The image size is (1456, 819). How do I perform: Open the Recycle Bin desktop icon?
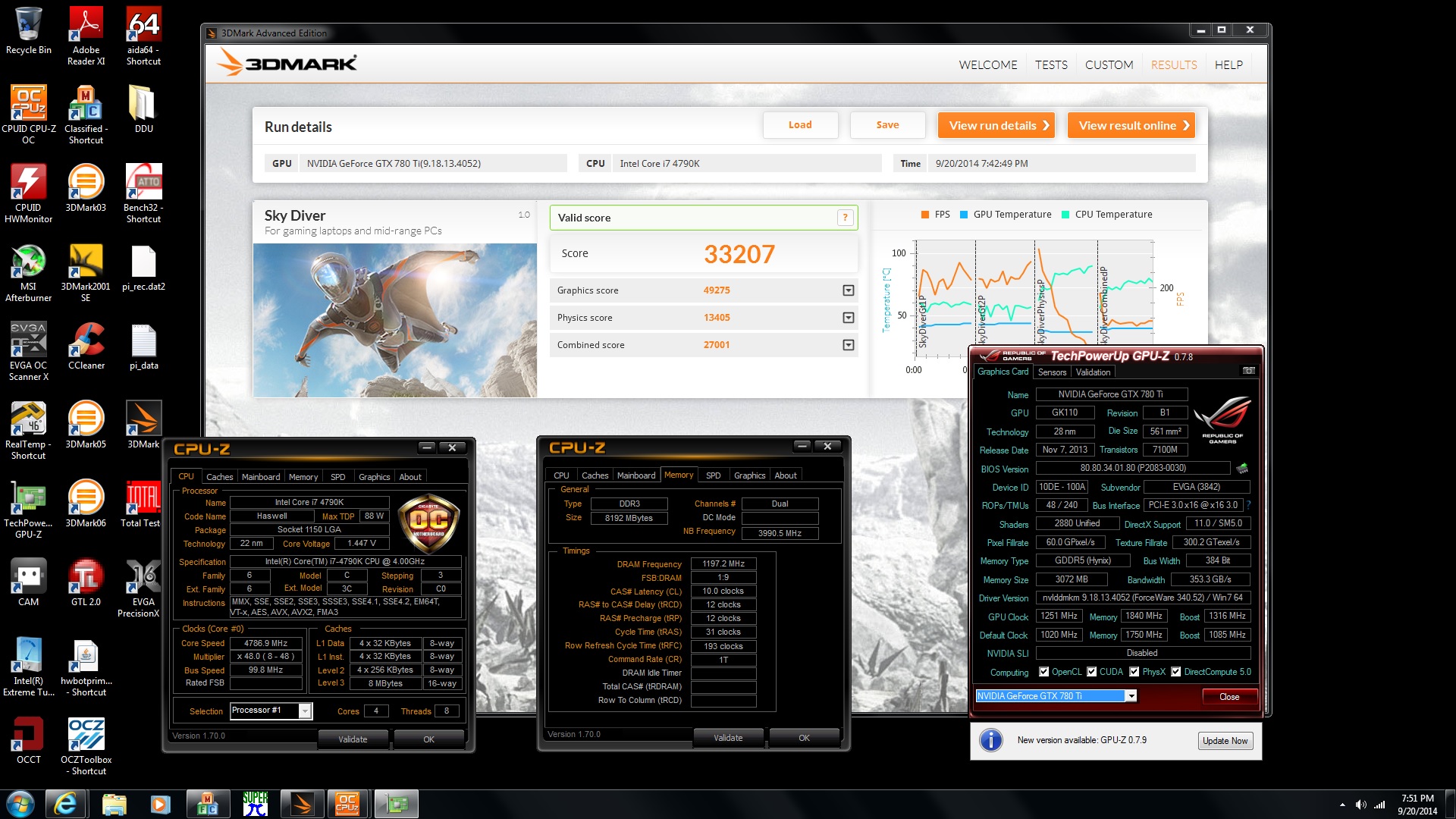coord(29,31)
